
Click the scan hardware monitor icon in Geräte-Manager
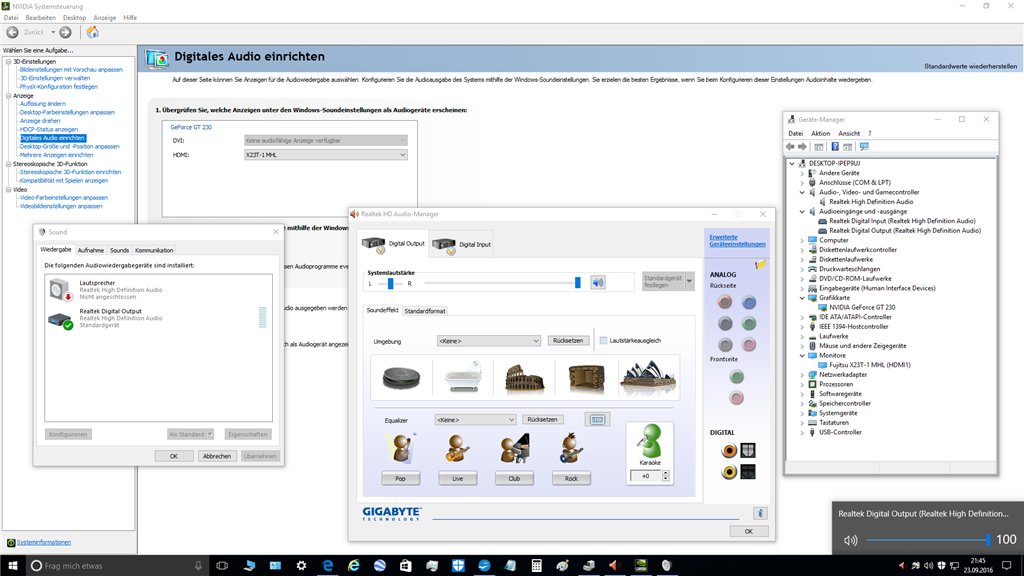pyautogui.click(x=864, y=147)
